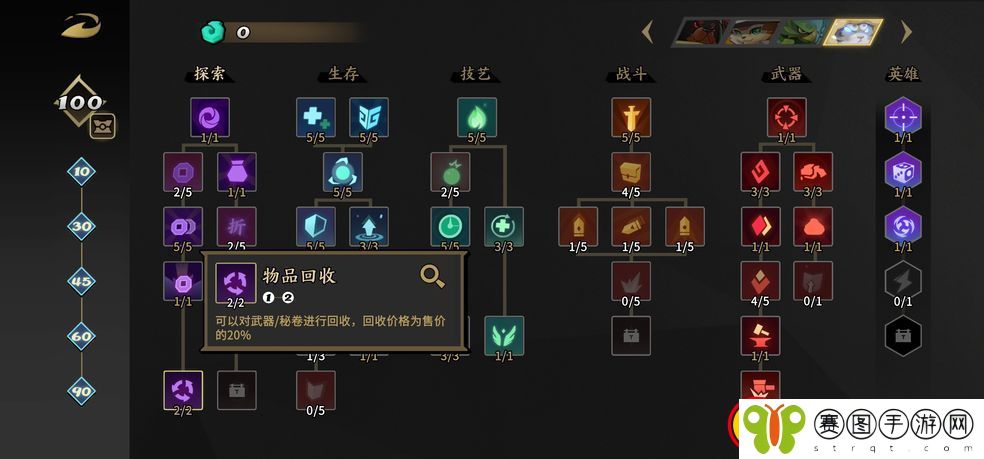Select the crosshair skill under 武器
The width and height of the screenshot is (984, 459).
click(786, 117)
